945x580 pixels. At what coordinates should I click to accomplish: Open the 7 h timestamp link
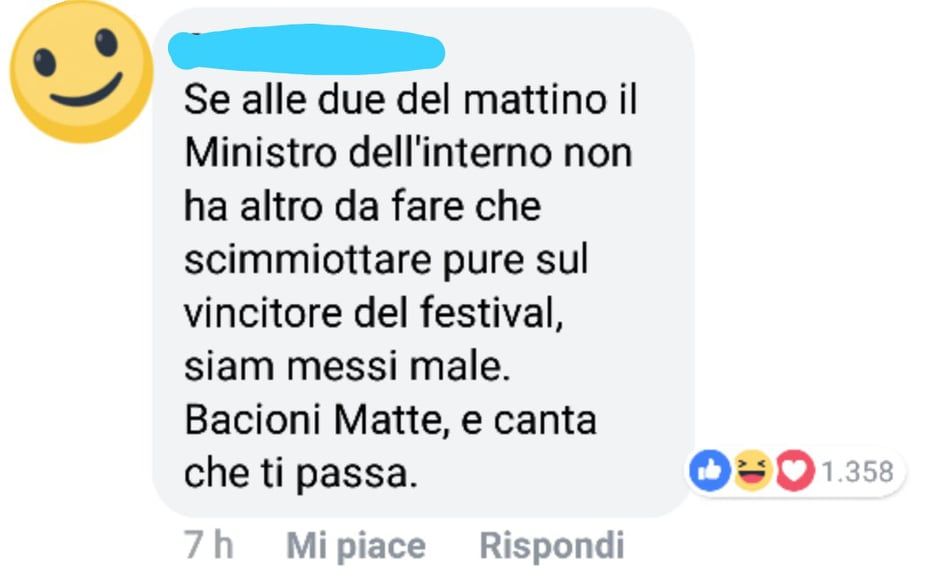point(209,545)
